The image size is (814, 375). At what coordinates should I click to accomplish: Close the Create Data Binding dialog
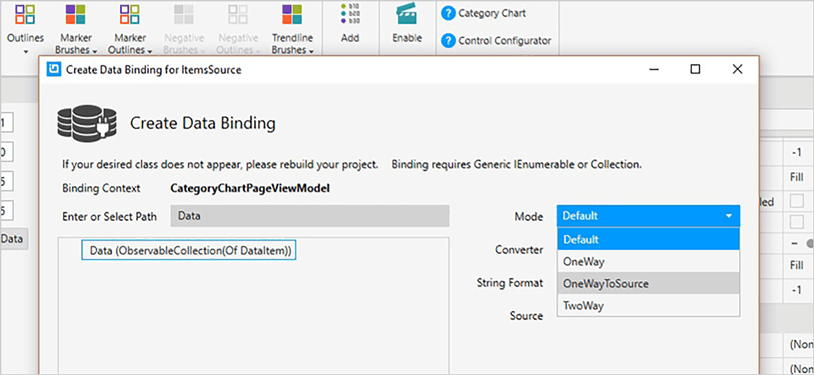[x=737, y=69]
